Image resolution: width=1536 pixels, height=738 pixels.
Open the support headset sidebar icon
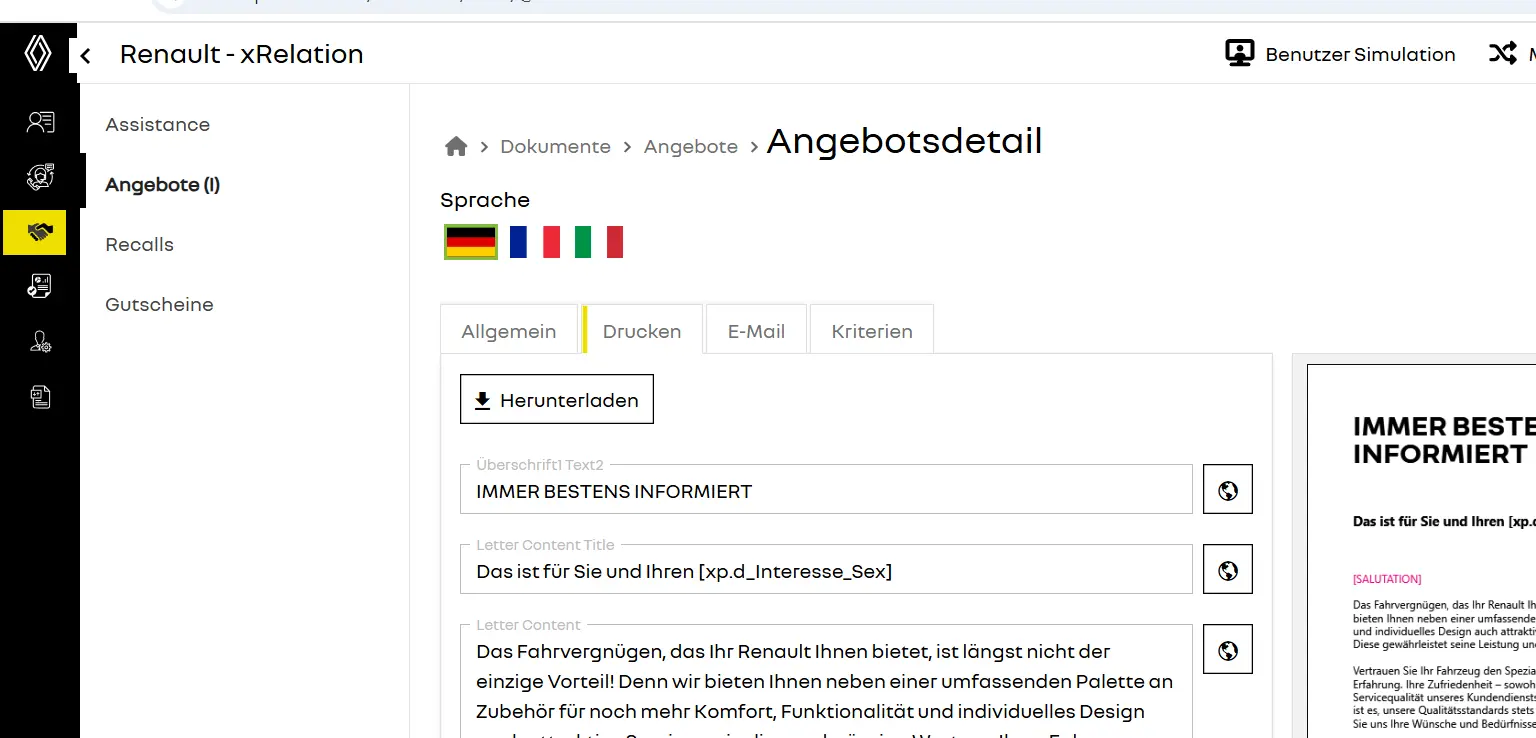point(40,177)
